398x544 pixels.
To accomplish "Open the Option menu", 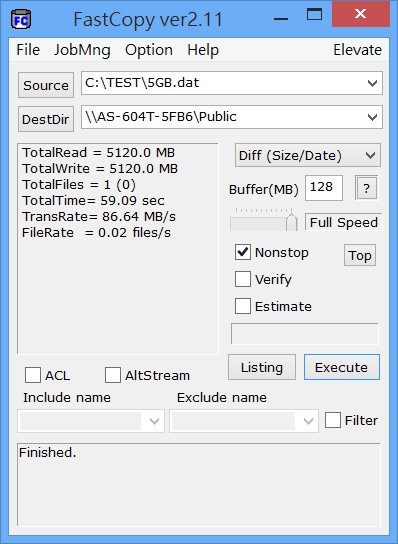I will click(149, 50).
